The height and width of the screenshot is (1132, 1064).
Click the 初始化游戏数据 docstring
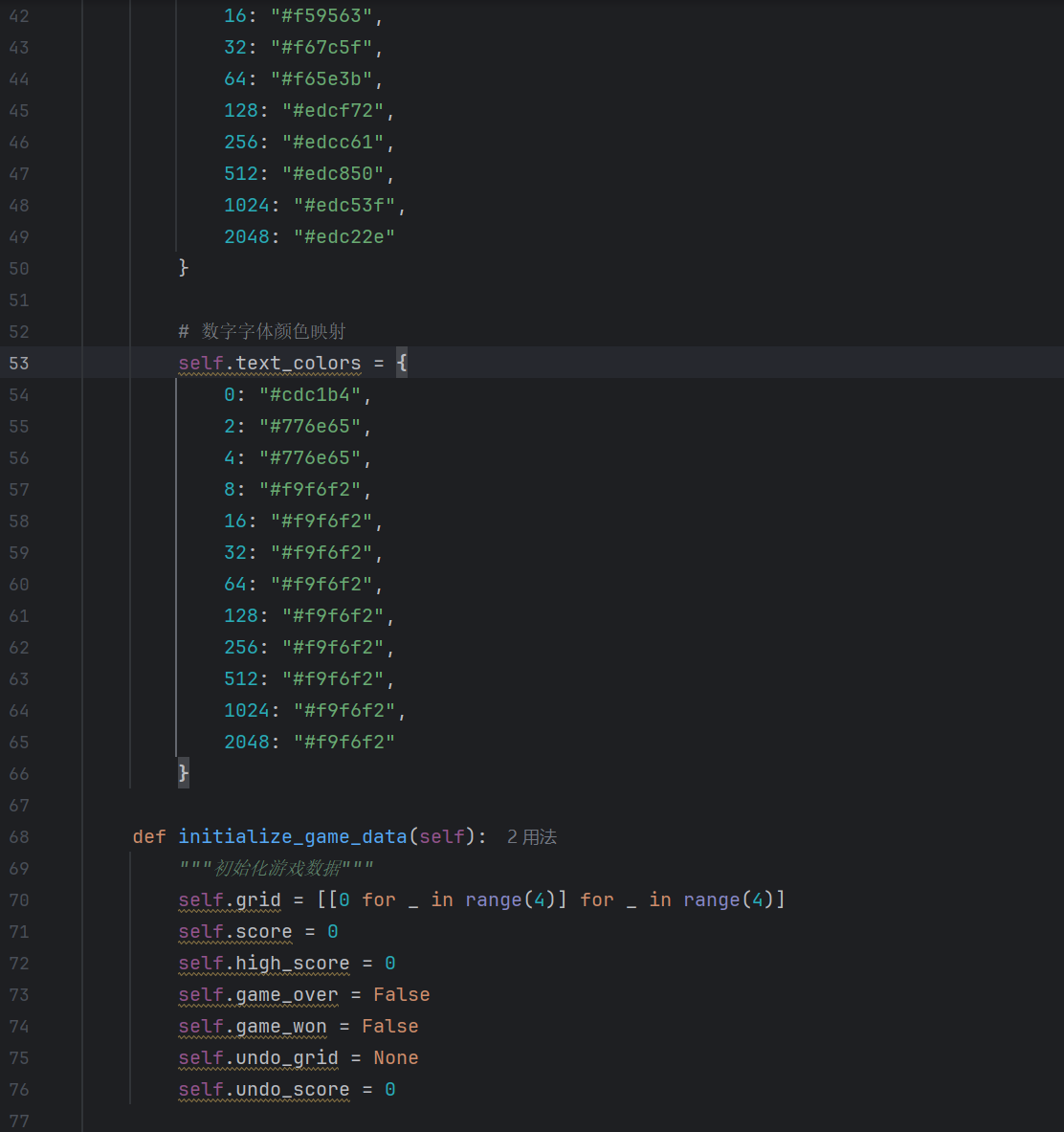pos(277,869)
